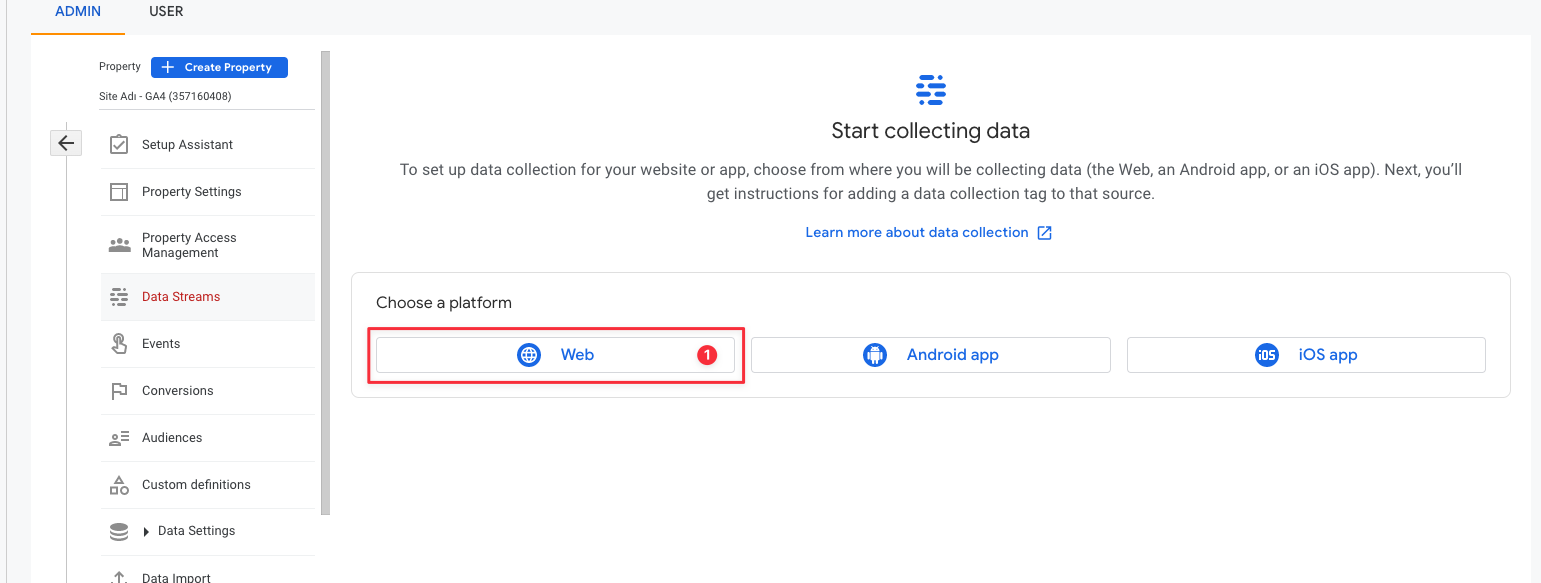Switch to the USER tab
1541x583 pixels.
coord(166,12)
